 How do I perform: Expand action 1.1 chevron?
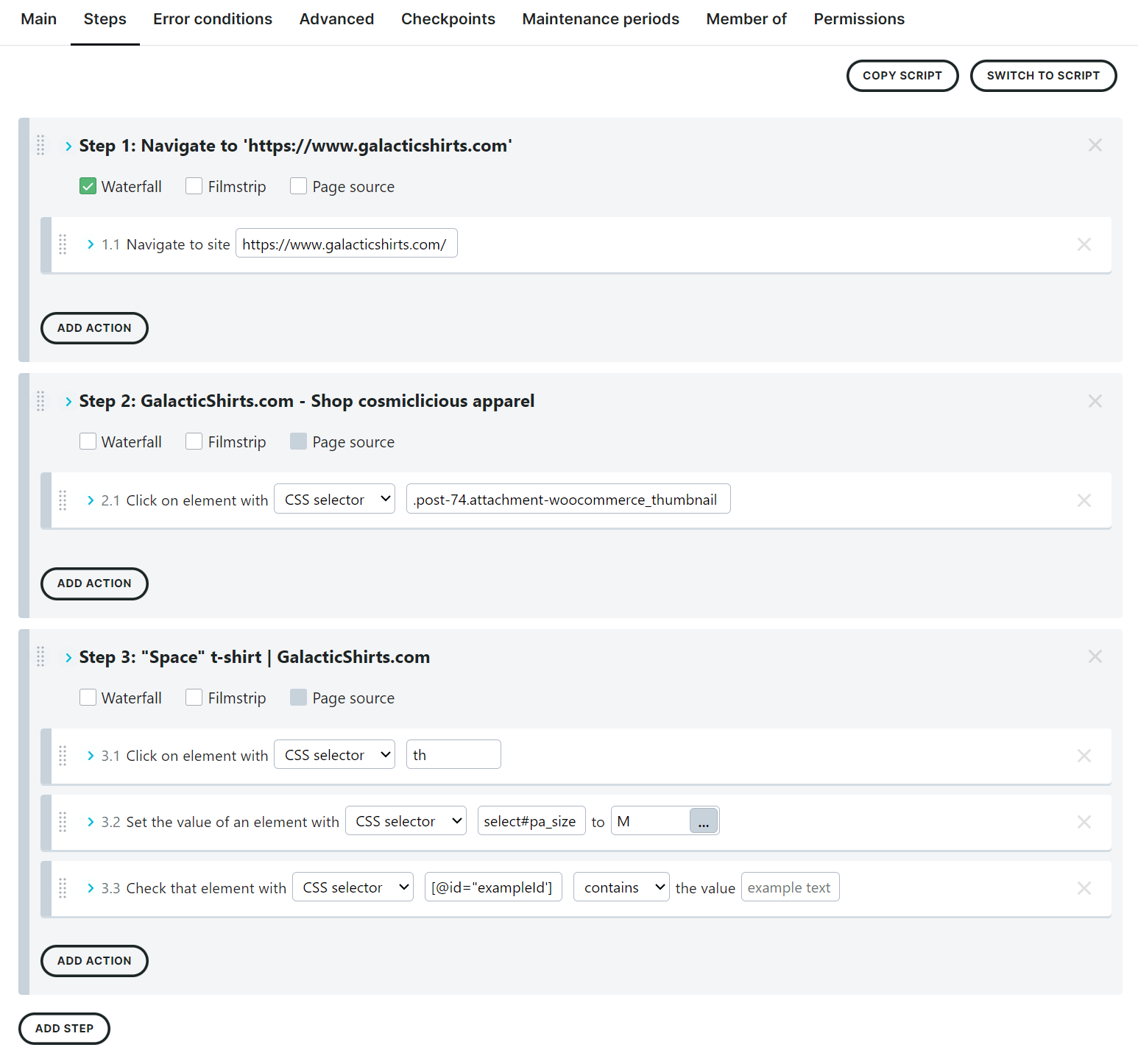coord(91,244)
